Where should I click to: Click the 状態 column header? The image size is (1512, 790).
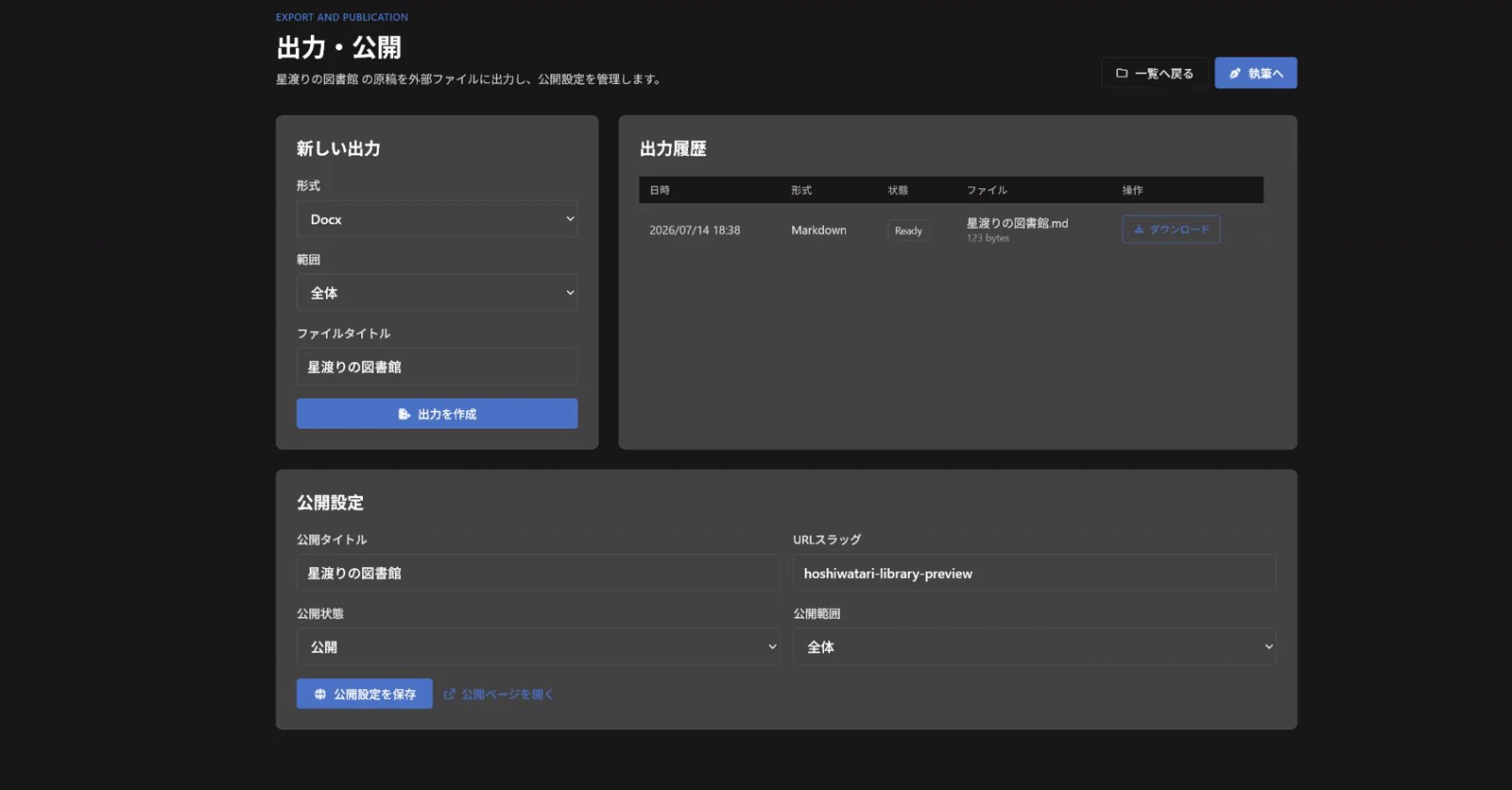[898, 190]
